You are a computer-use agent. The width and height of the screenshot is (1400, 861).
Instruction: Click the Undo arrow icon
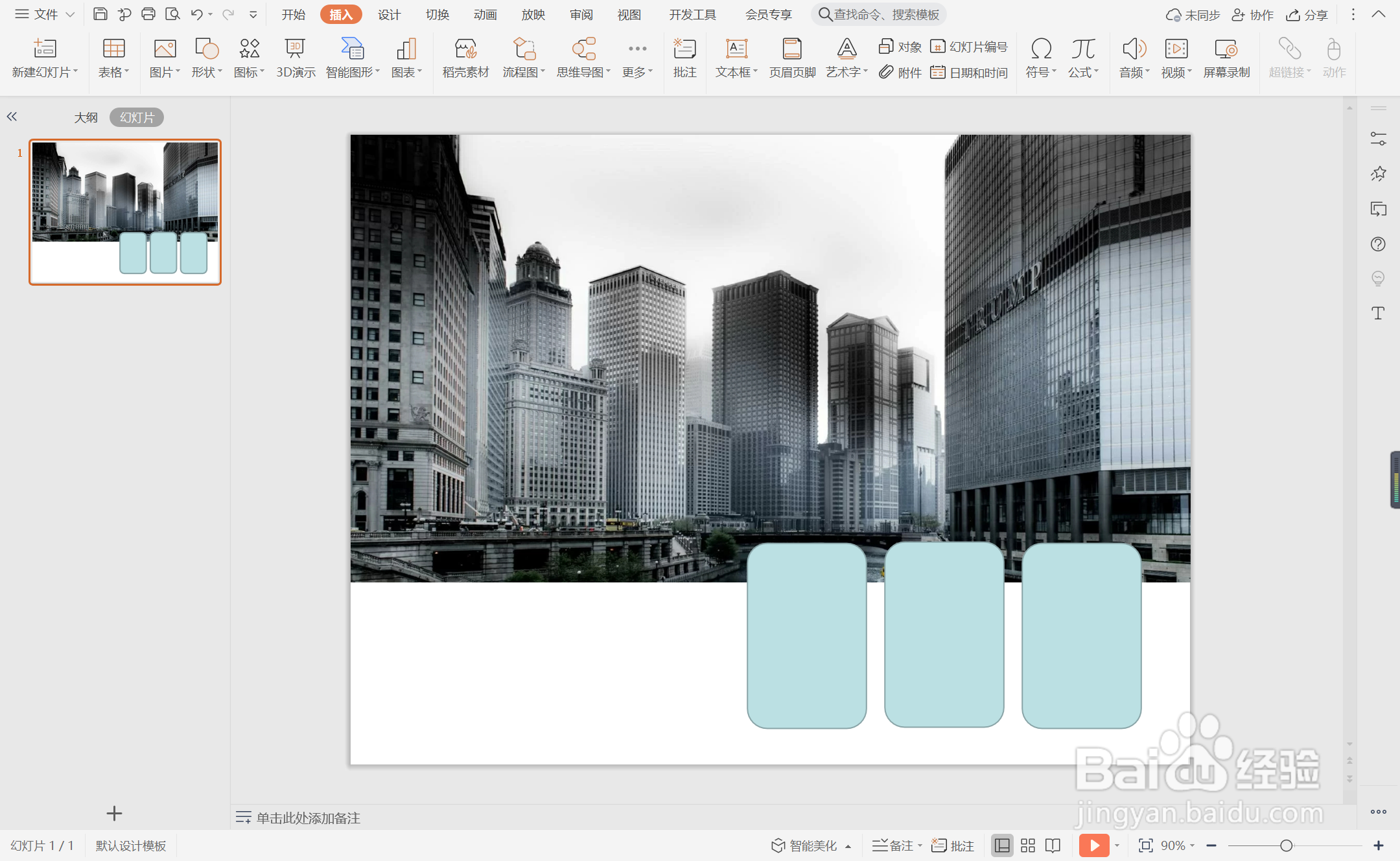point(197,14)
